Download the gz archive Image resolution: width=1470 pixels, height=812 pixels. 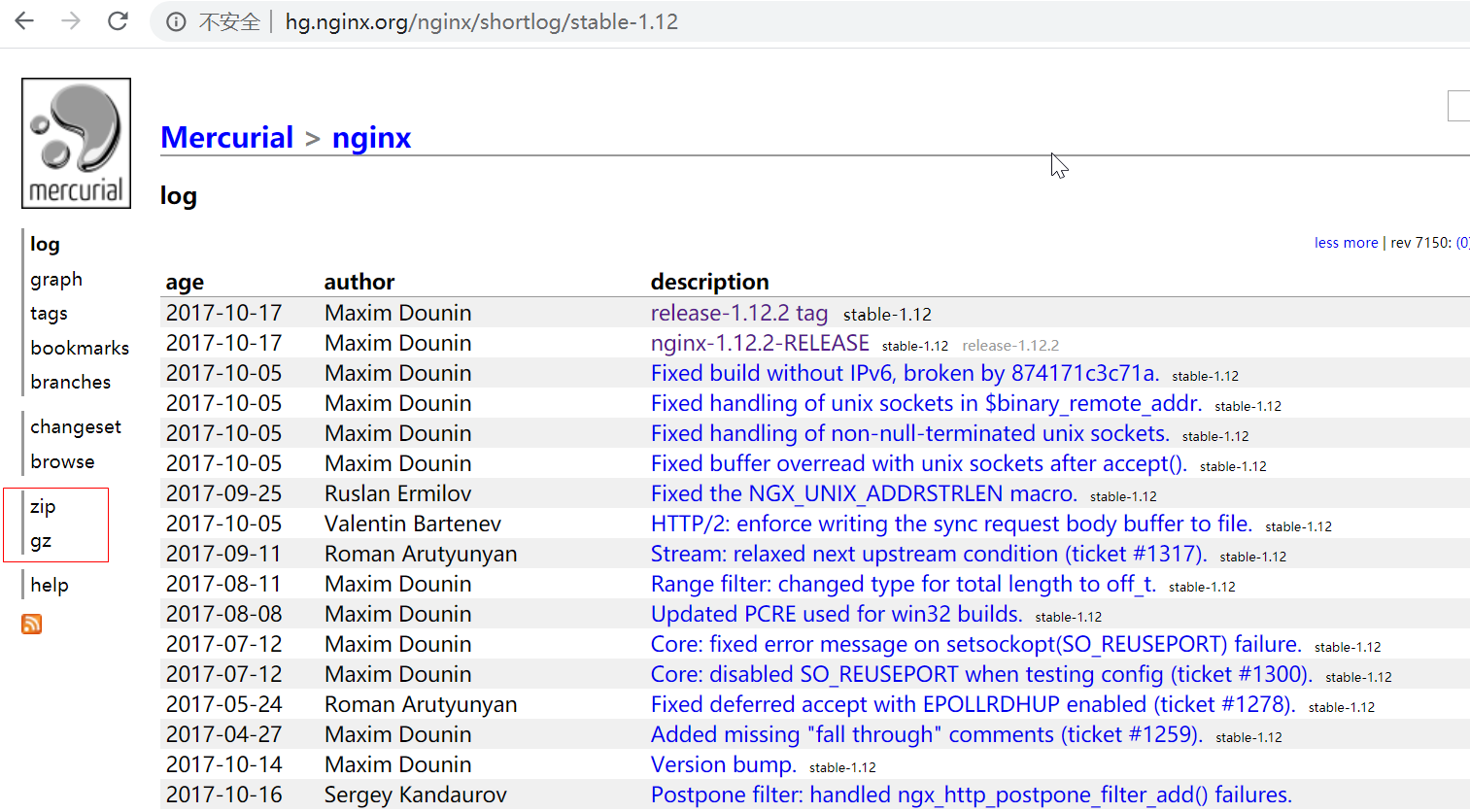(x=41, y=542)
